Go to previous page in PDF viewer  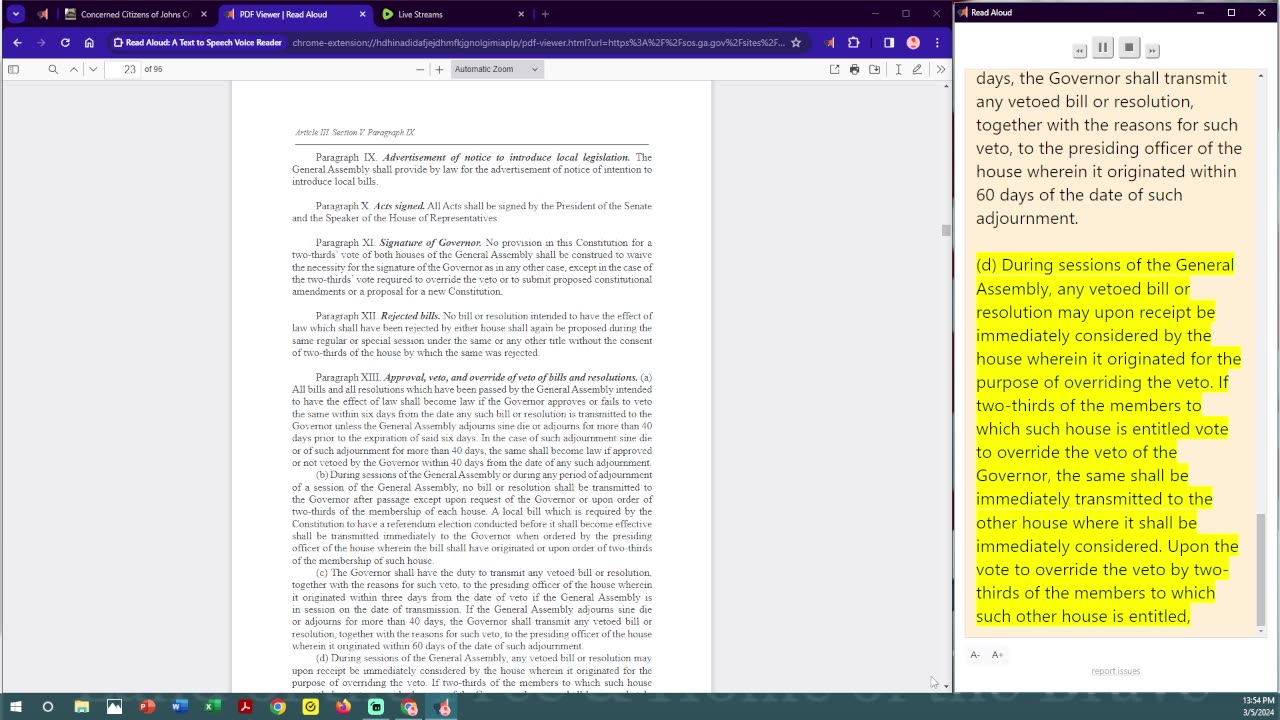tap(74, 69)
